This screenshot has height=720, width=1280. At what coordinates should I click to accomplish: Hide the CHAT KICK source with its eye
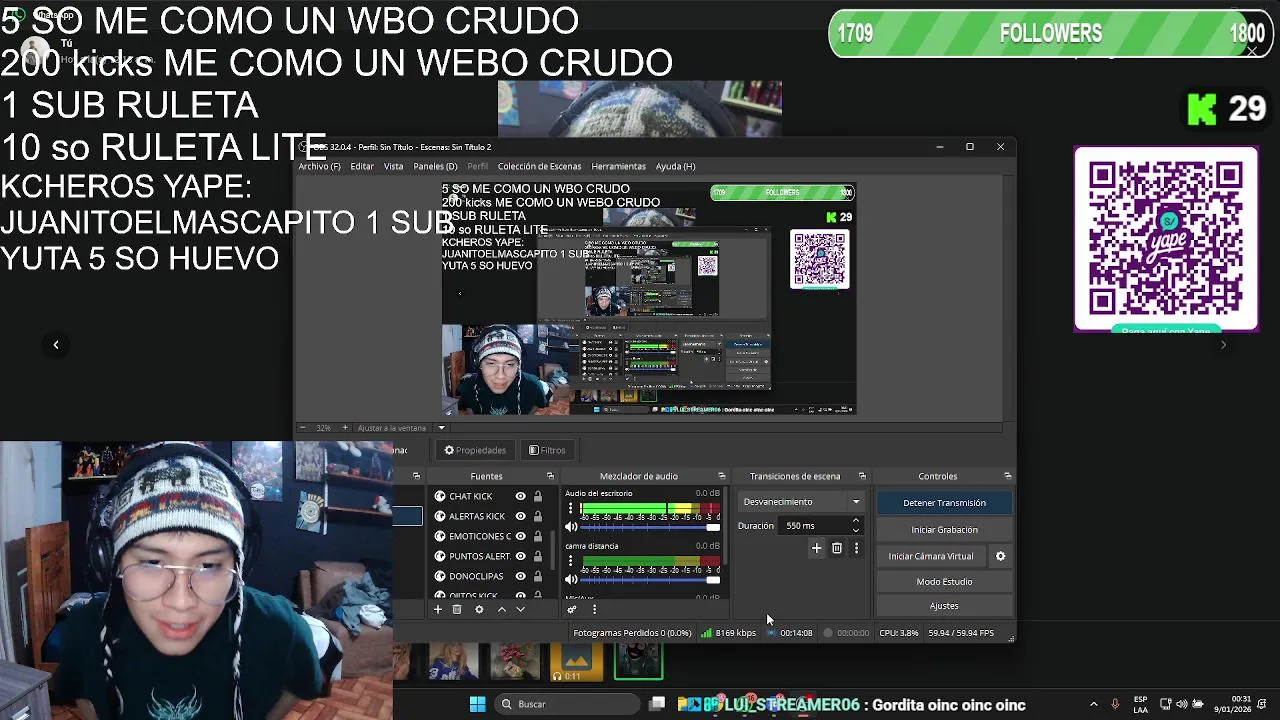coord(520,496)
